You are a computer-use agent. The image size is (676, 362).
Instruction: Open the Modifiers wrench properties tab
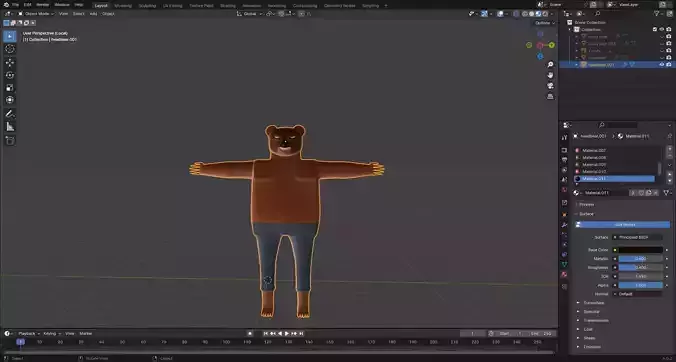click(564, 225)
